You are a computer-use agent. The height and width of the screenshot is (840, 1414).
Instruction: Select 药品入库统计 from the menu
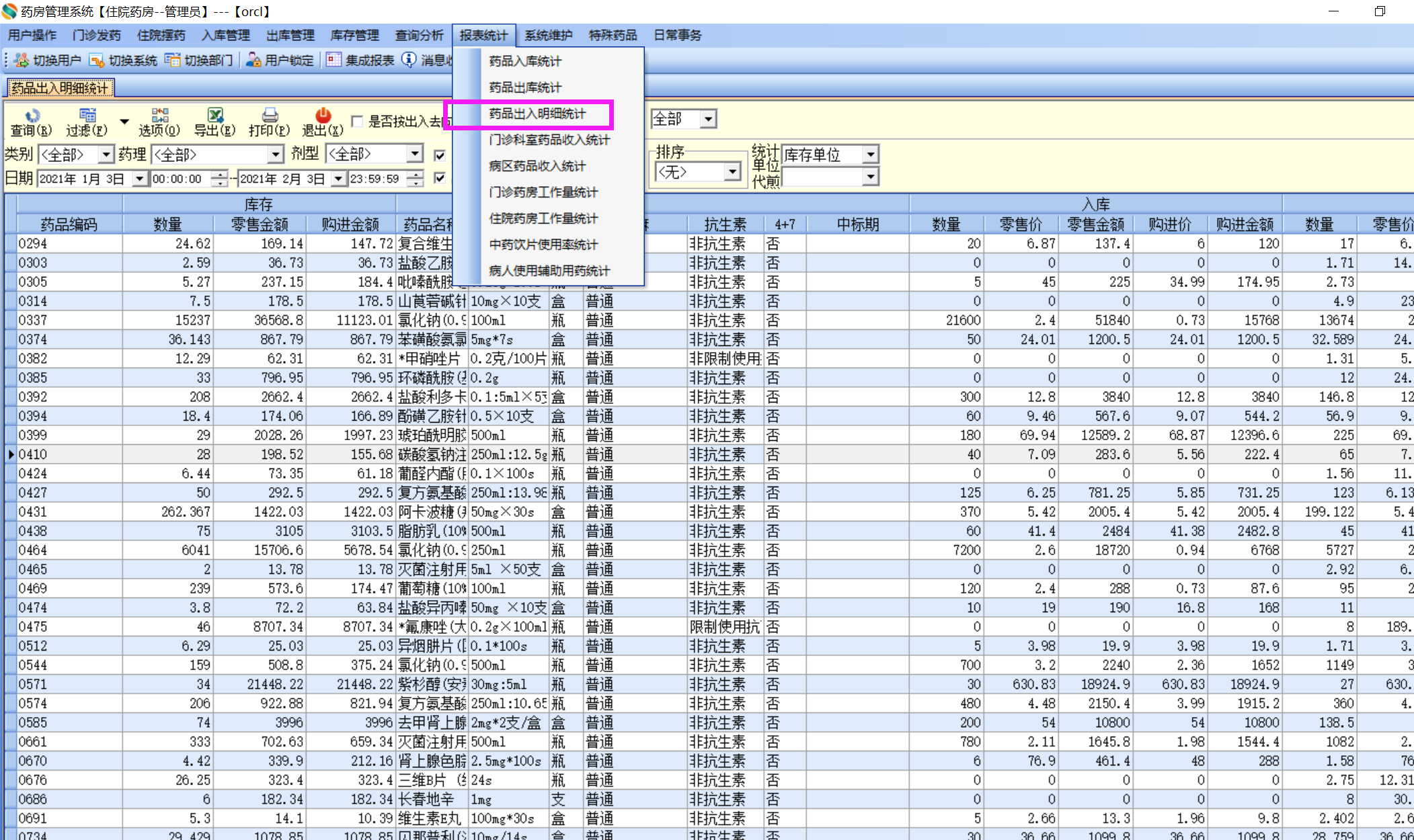[524, 61]
